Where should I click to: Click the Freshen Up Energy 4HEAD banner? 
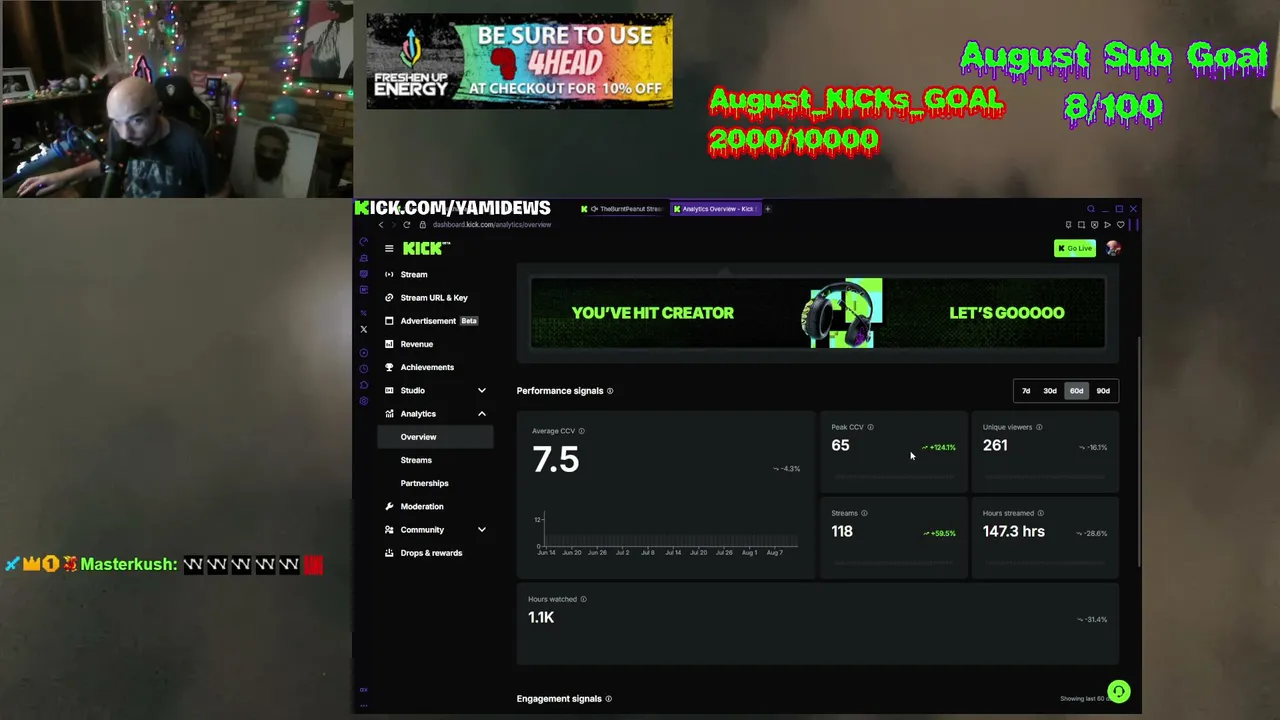[519, 61]
